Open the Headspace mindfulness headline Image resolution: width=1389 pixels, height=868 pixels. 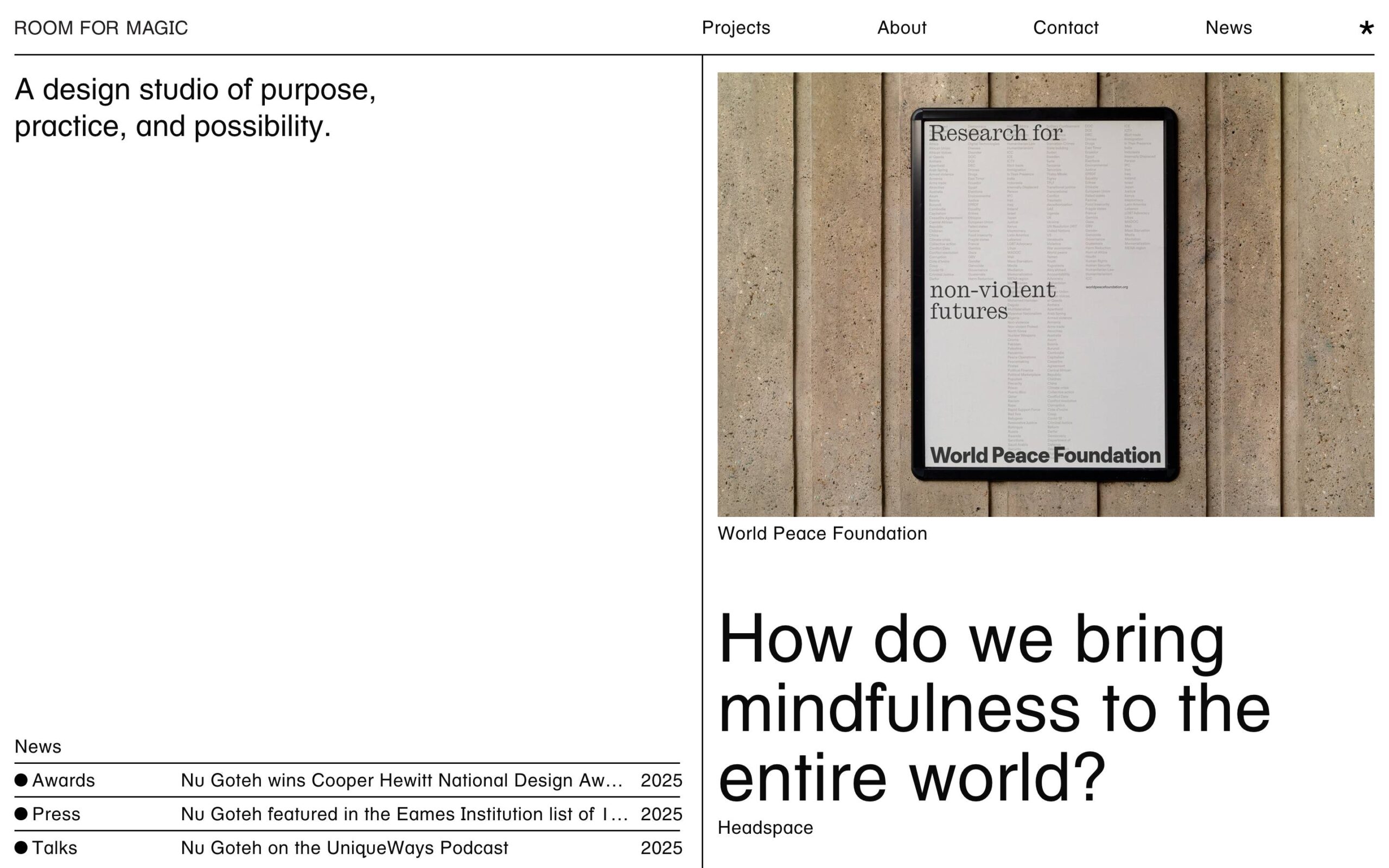[995, 709]
